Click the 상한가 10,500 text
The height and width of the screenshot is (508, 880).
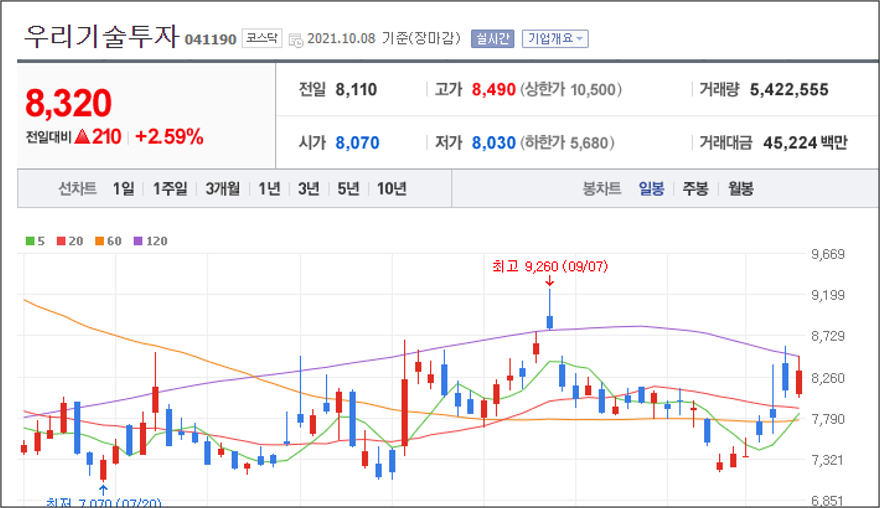571,89
